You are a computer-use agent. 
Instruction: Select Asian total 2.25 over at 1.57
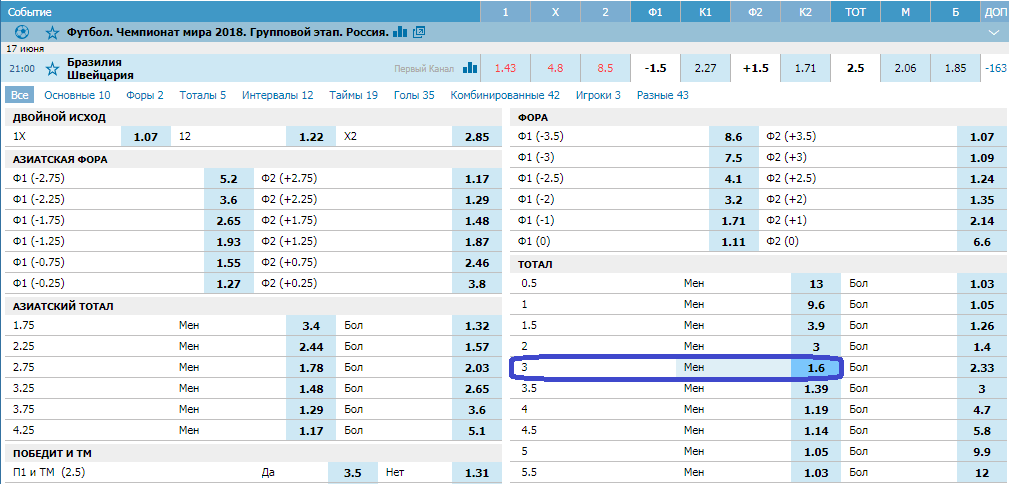coord(477,346)
